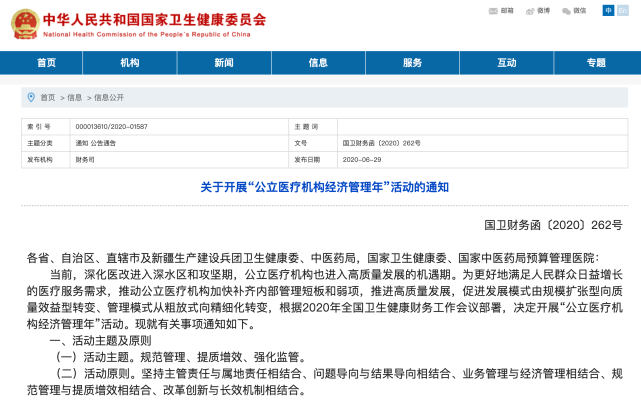Open the 服务 navigation menu
Viewport: 641px width, 401px height.
pos(412,63)
